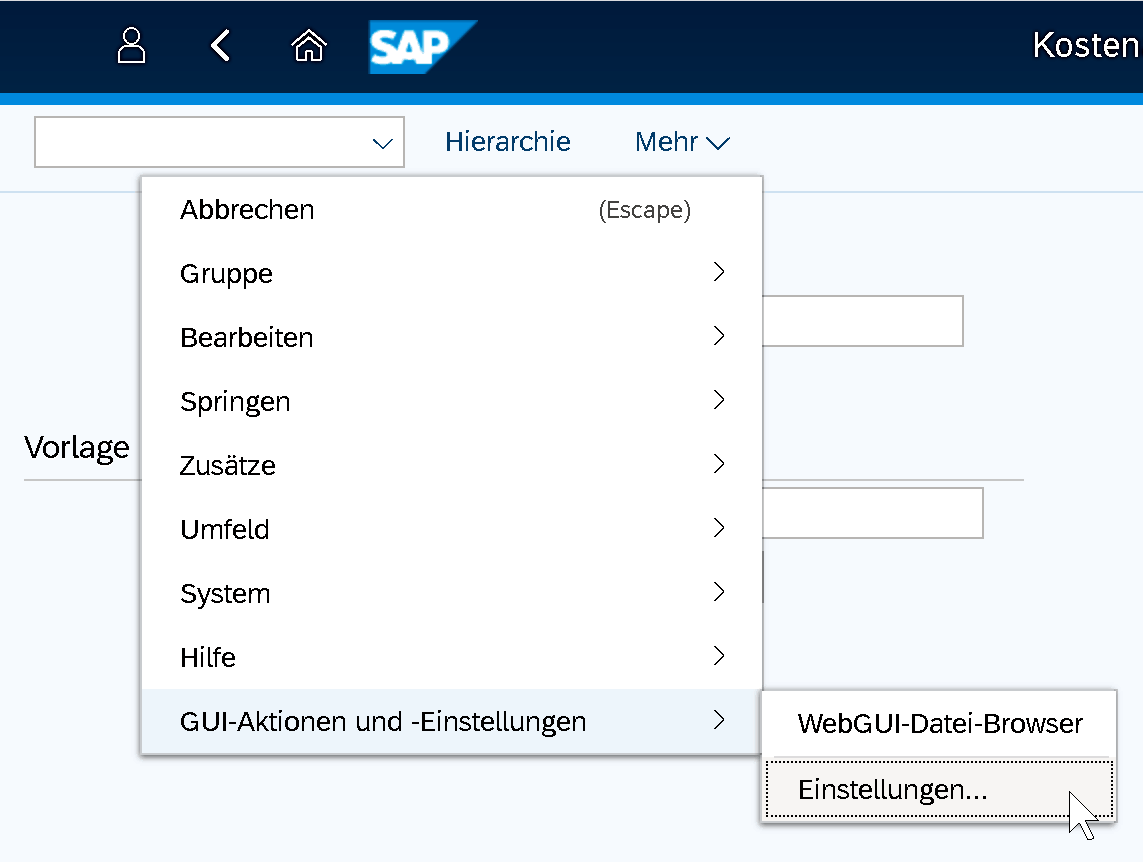Click the Hierarchie button
Screen dimensions: 1143x862
(507, 141)
